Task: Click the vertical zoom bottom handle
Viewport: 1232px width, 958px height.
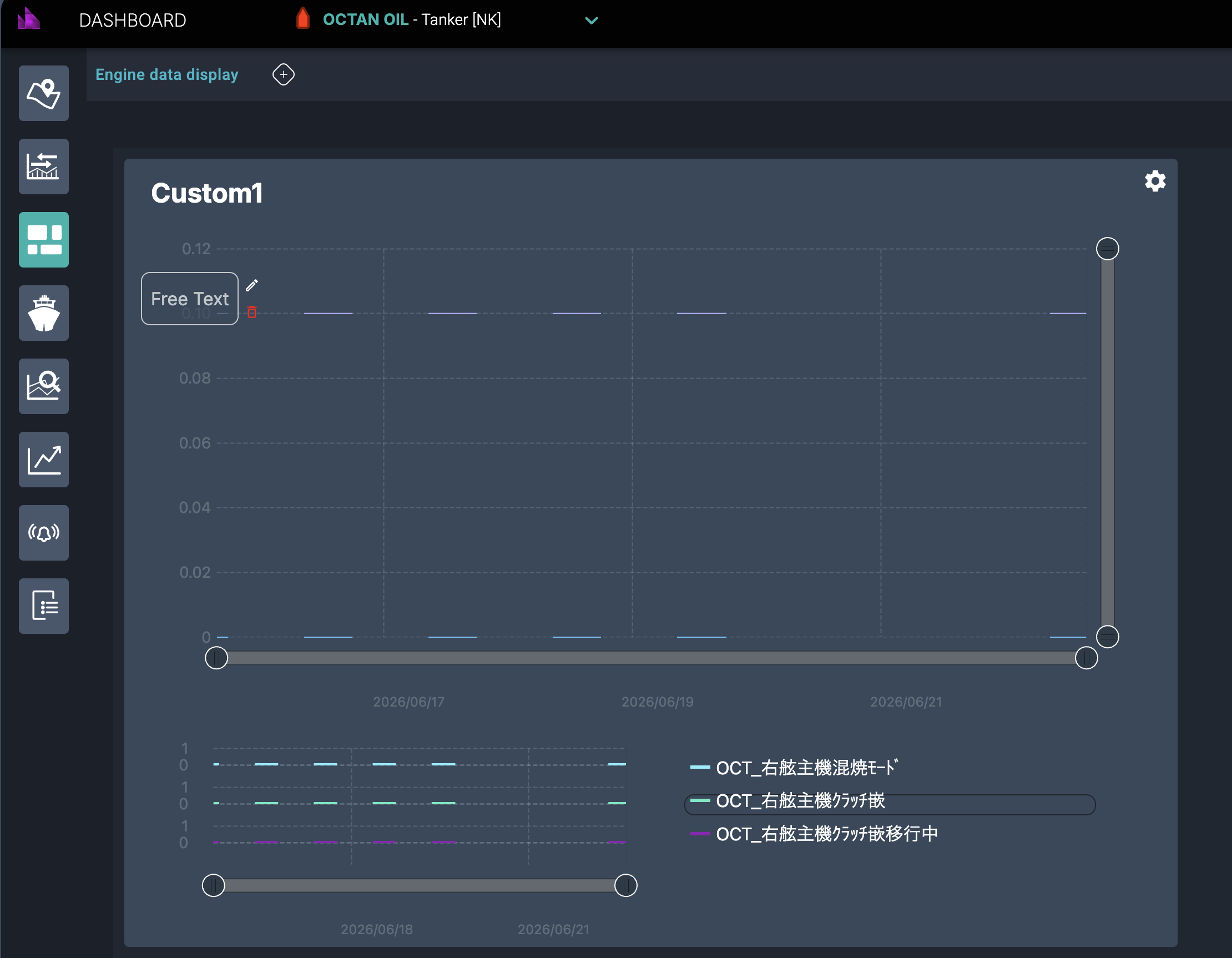Action: pyautogui.click(x=1107, y=637)
